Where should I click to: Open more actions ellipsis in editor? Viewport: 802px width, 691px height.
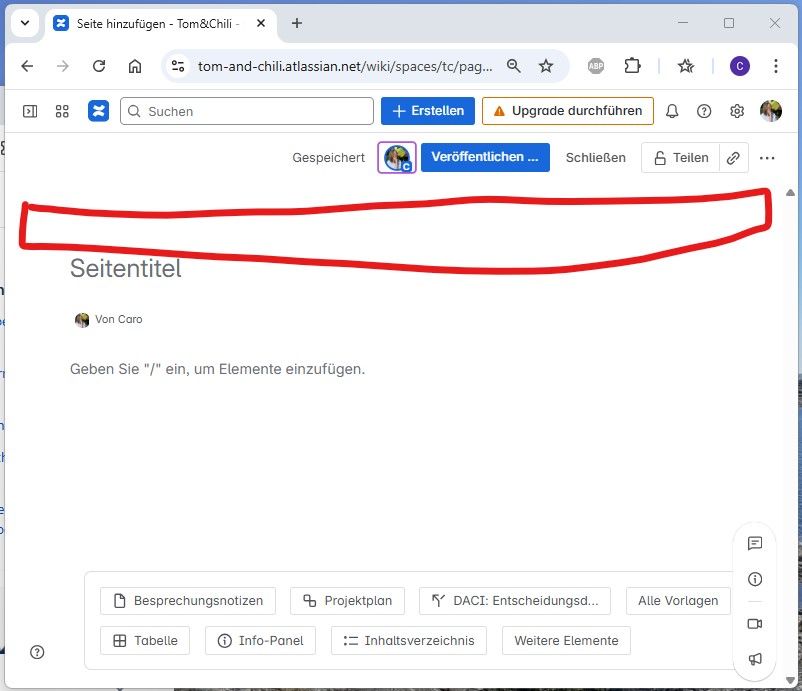pos(767,158)
